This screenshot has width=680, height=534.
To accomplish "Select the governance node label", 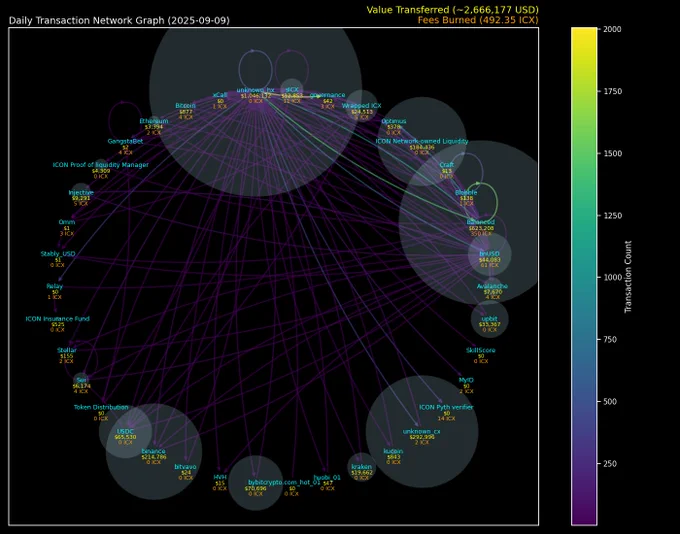I will (x=327, y=95).
